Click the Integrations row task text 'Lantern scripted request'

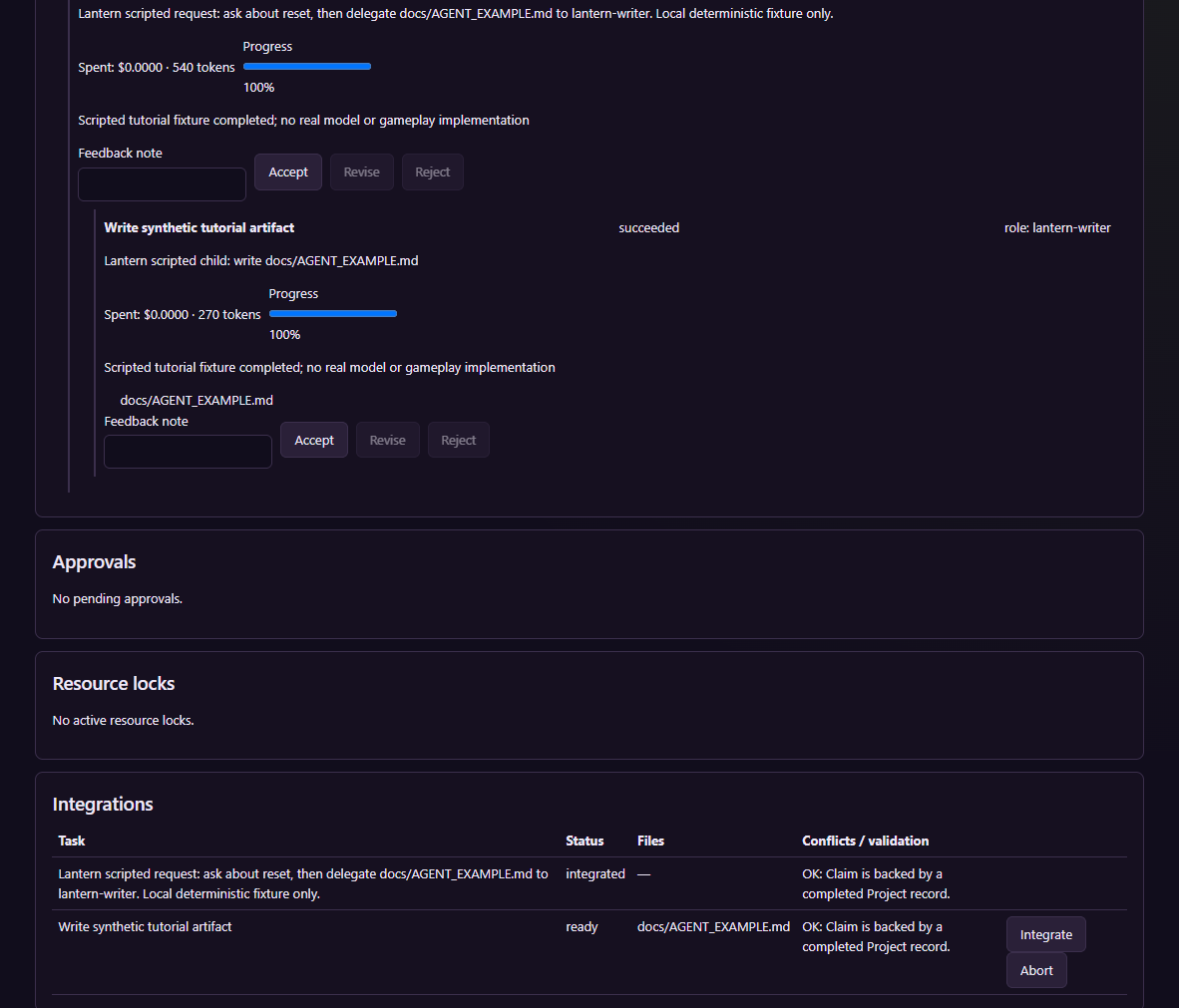(304, 884)
